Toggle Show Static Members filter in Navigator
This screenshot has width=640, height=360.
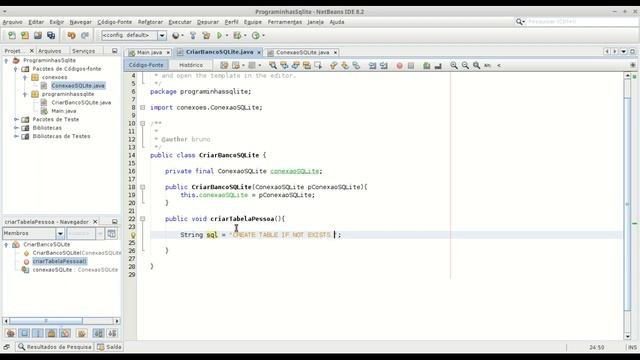38,333
